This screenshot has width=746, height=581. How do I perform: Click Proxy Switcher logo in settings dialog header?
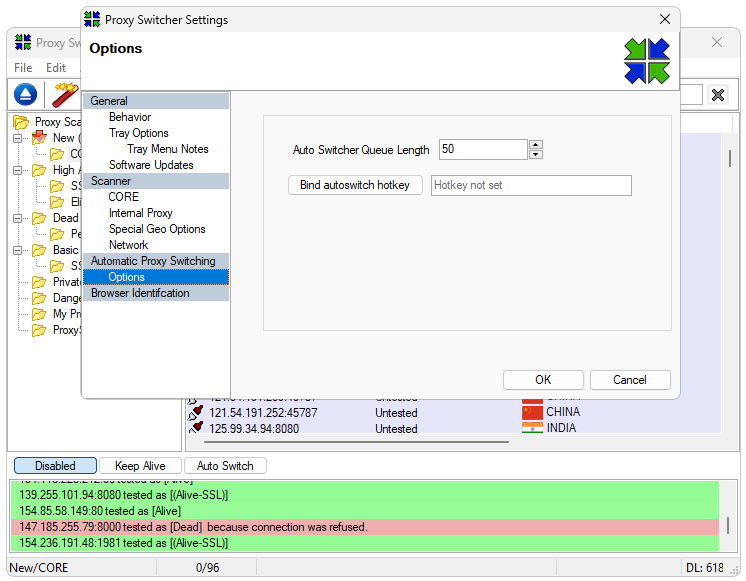pyautogui.click(x=647, y=61)
